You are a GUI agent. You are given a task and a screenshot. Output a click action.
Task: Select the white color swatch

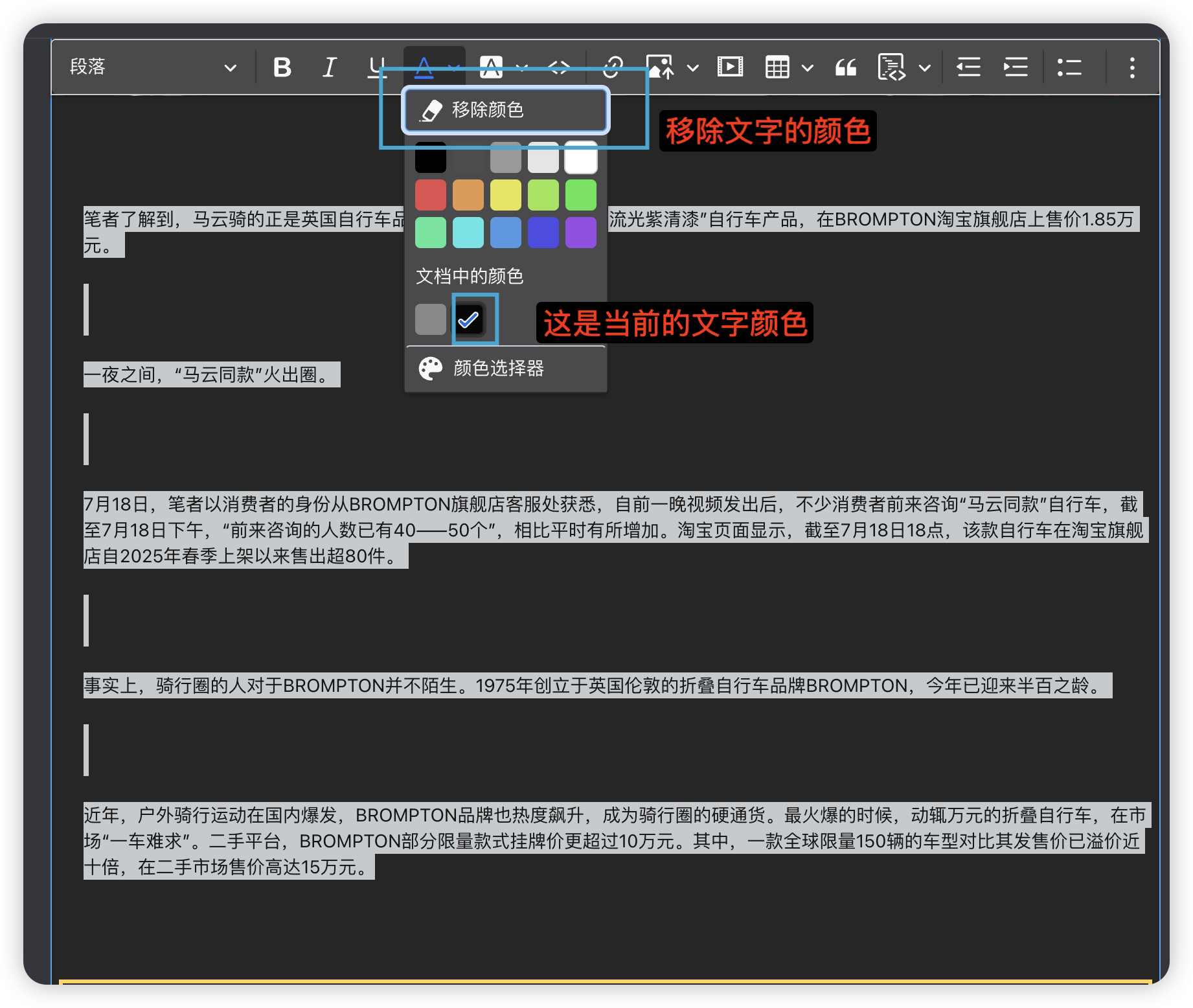point(581,157)
